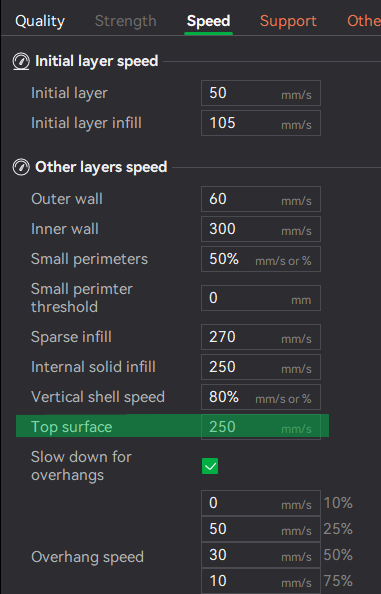Edit the Sparse infill speed field
This screenshot has width=381, height=594.
[x=261, y=337]
